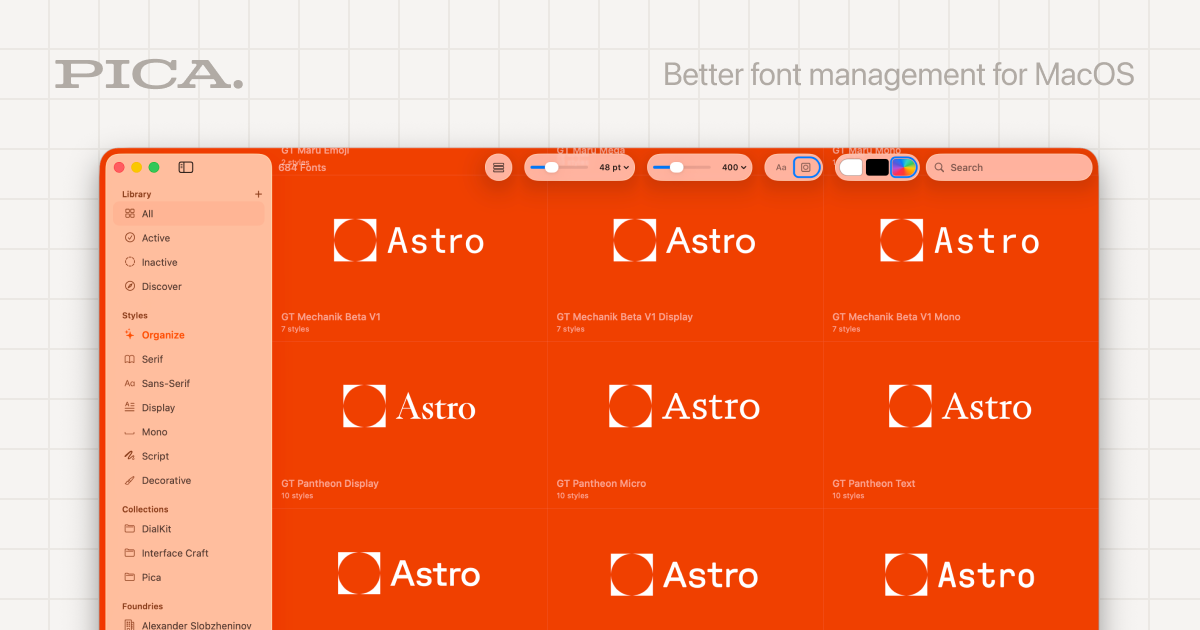The height and width of the screenshot is (630, 1200).
Task: Pick the rainbow color swatch
Action: pos(903,167)
